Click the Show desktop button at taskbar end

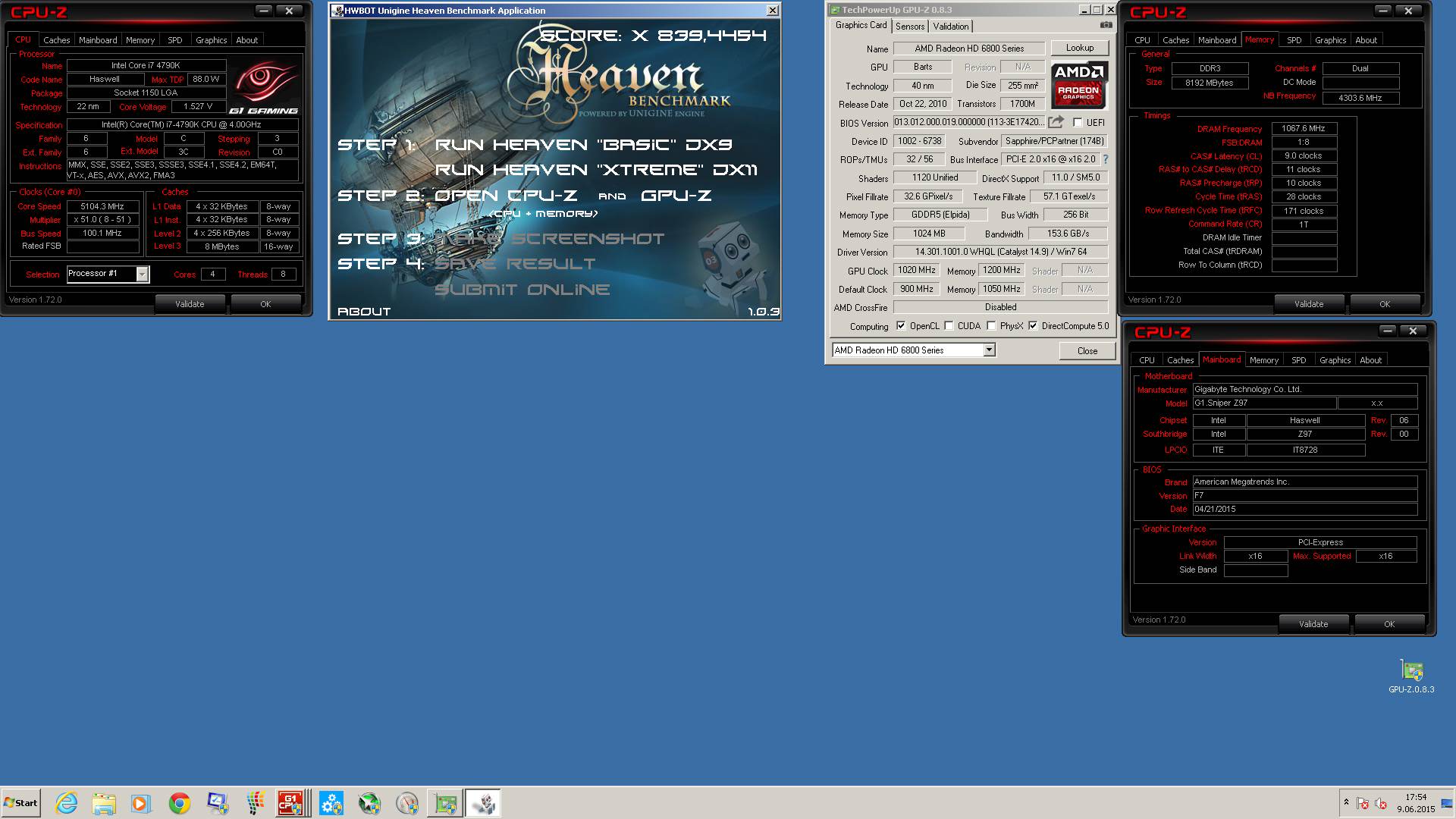(1447, 803)
